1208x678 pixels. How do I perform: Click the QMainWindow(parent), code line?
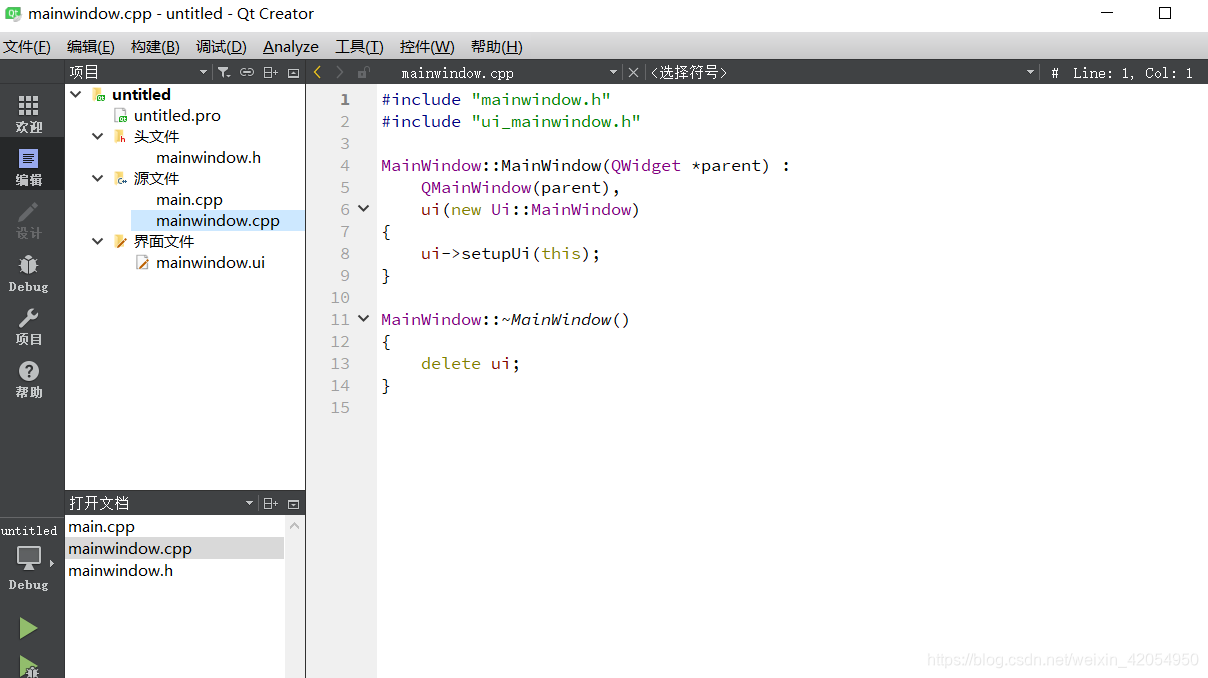[x=520, y=187]
